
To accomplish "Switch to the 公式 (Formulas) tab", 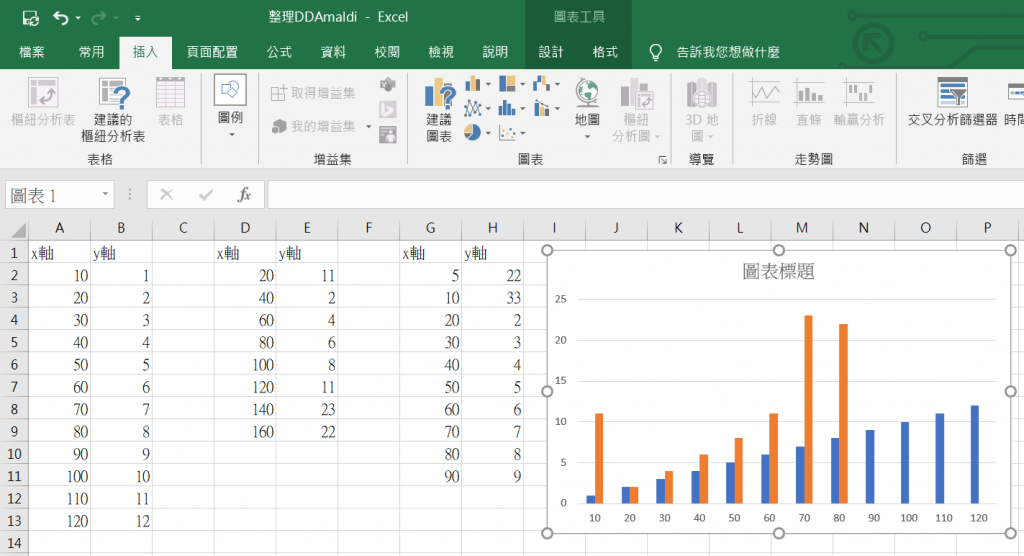I will click(x=279, y=52).
